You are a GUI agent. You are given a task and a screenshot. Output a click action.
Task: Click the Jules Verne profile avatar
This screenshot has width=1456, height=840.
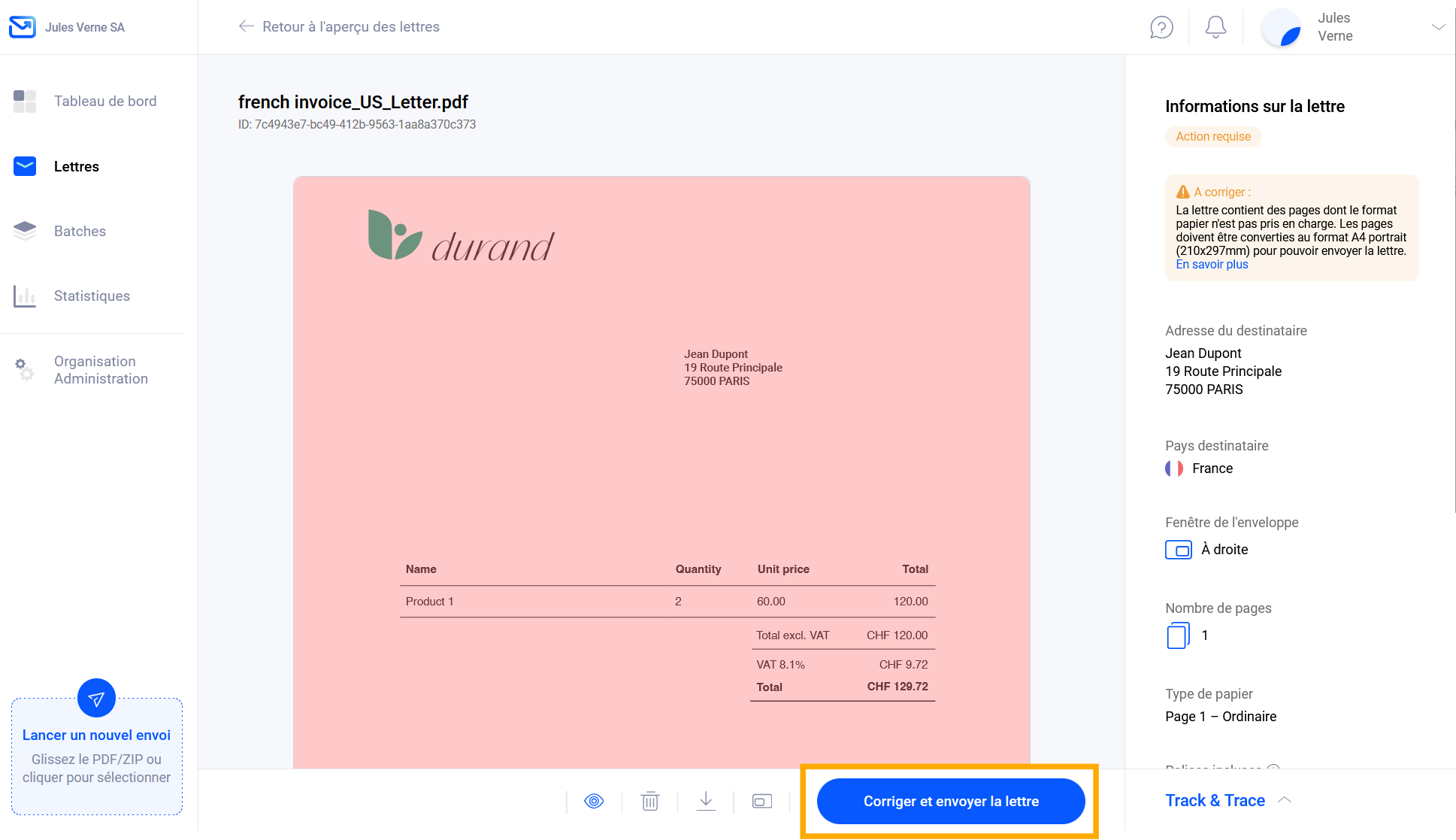tap(1282, 29)
